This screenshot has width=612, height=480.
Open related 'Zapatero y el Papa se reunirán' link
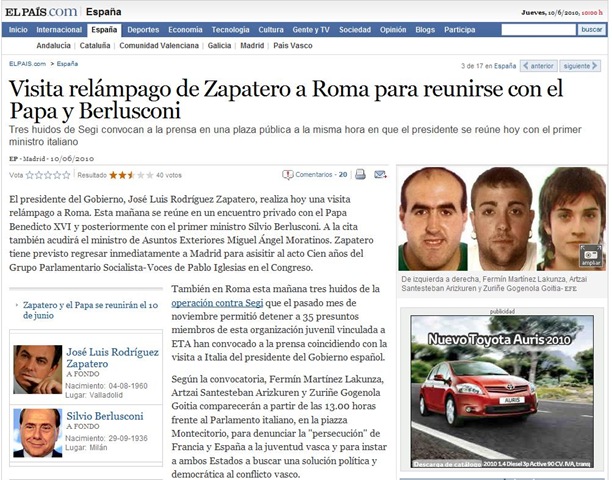click(90, 310)
